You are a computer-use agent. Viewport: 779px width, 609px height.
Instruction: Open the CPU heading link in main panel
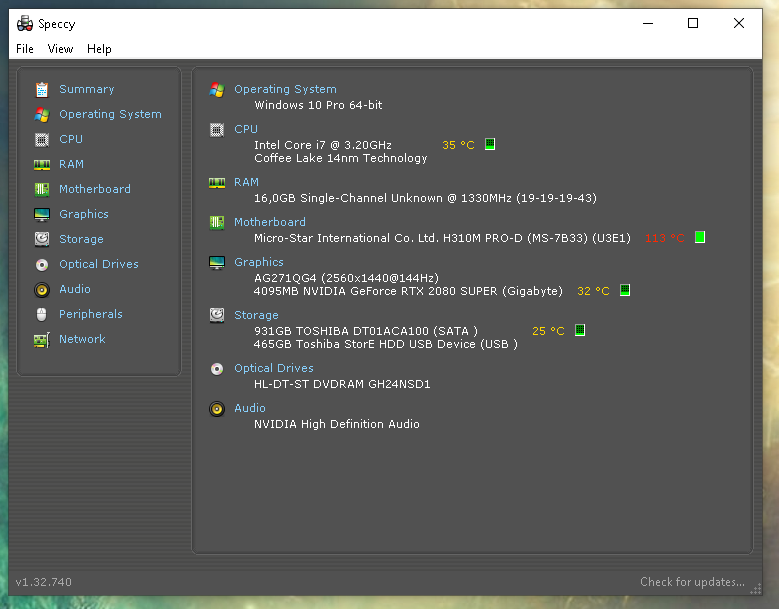coord(246,129)
